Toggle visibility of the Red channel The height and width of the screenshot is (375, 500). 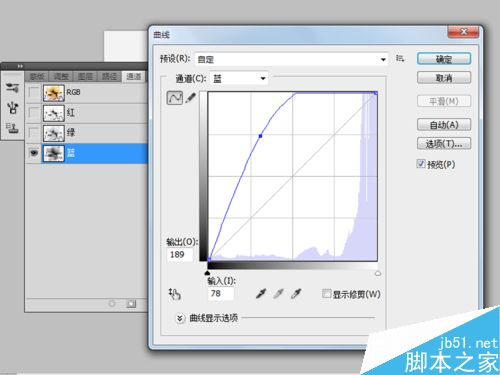(34, 113)
